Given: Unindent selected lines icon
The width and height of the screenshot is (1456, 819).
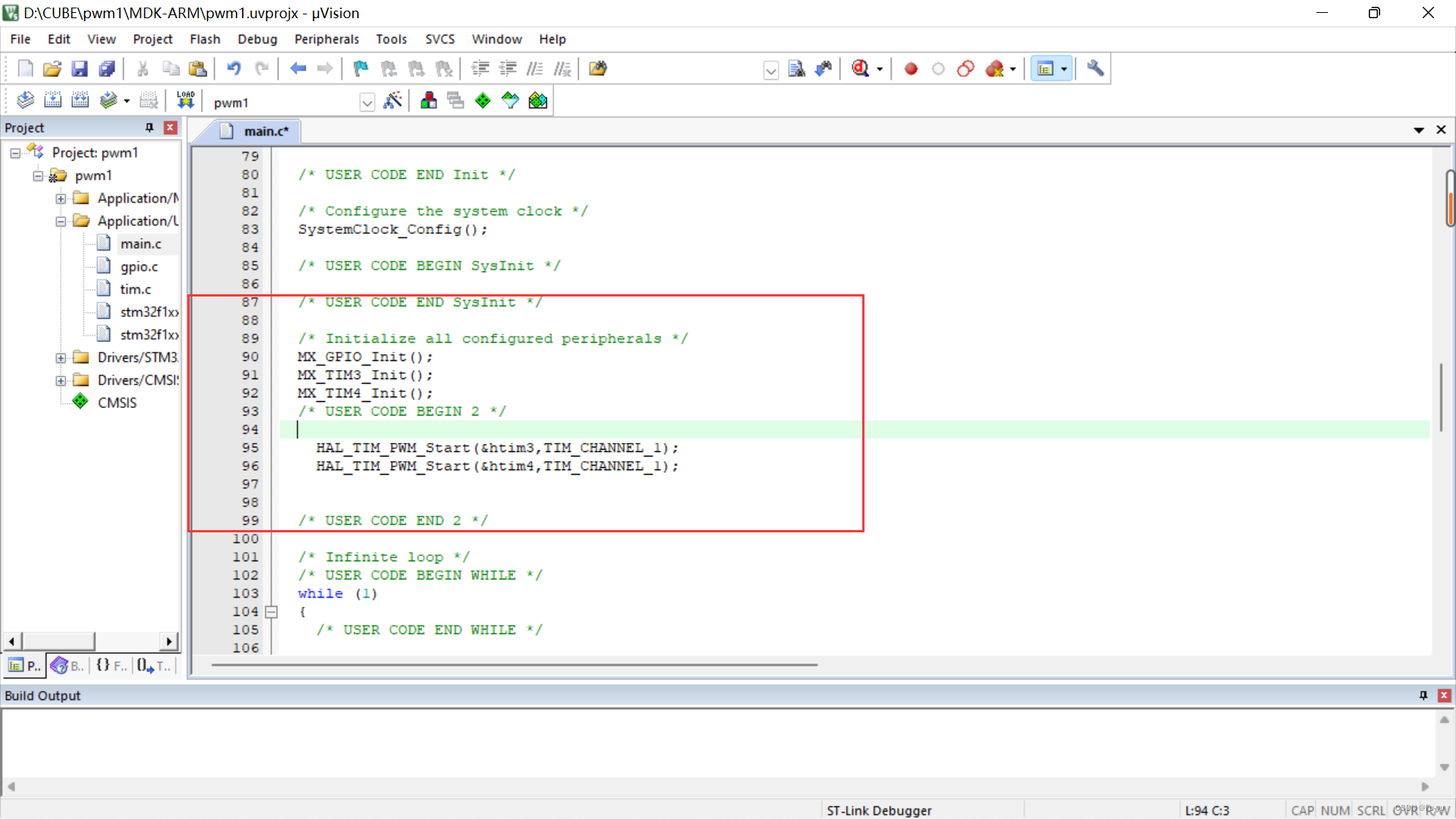Looking at the screenshot, I should click(507, 69).
